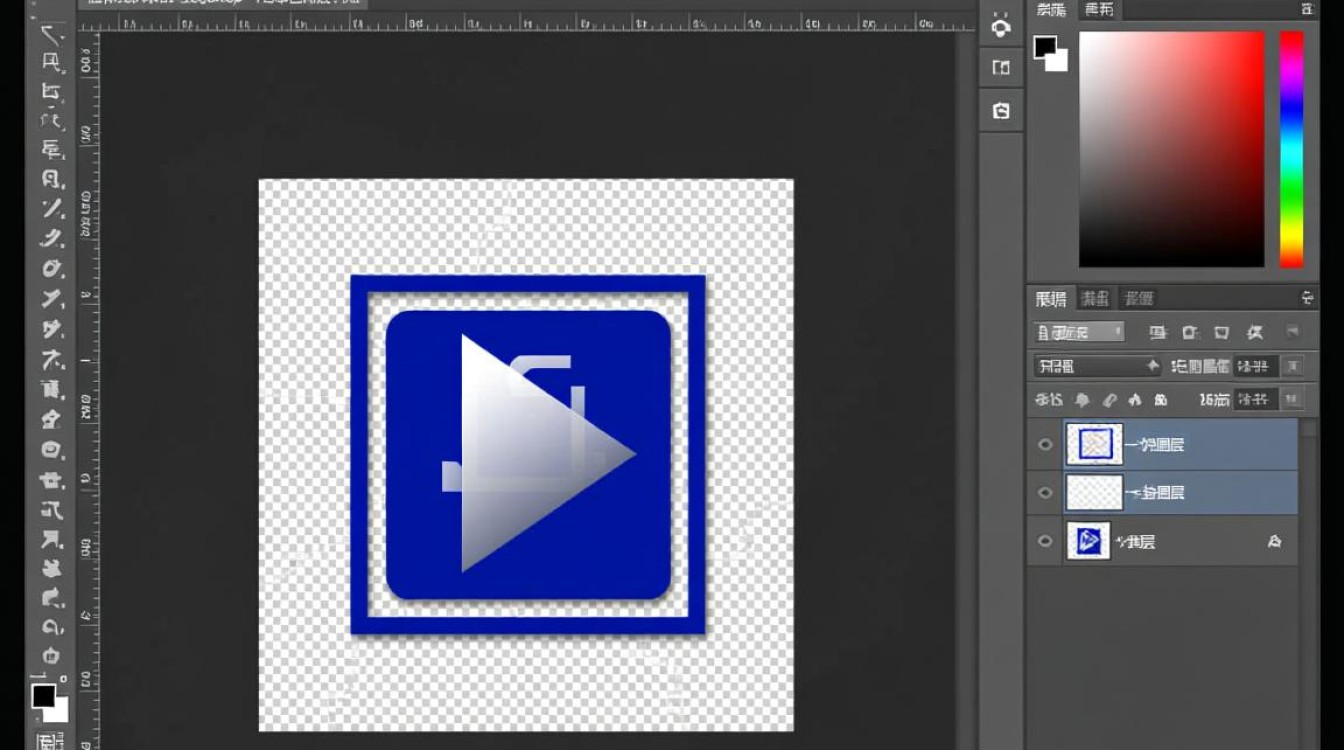Open the blend mode dropdown in Layers panel
This screenshot has height=750, width=1344.
[x=1097, y=366]
